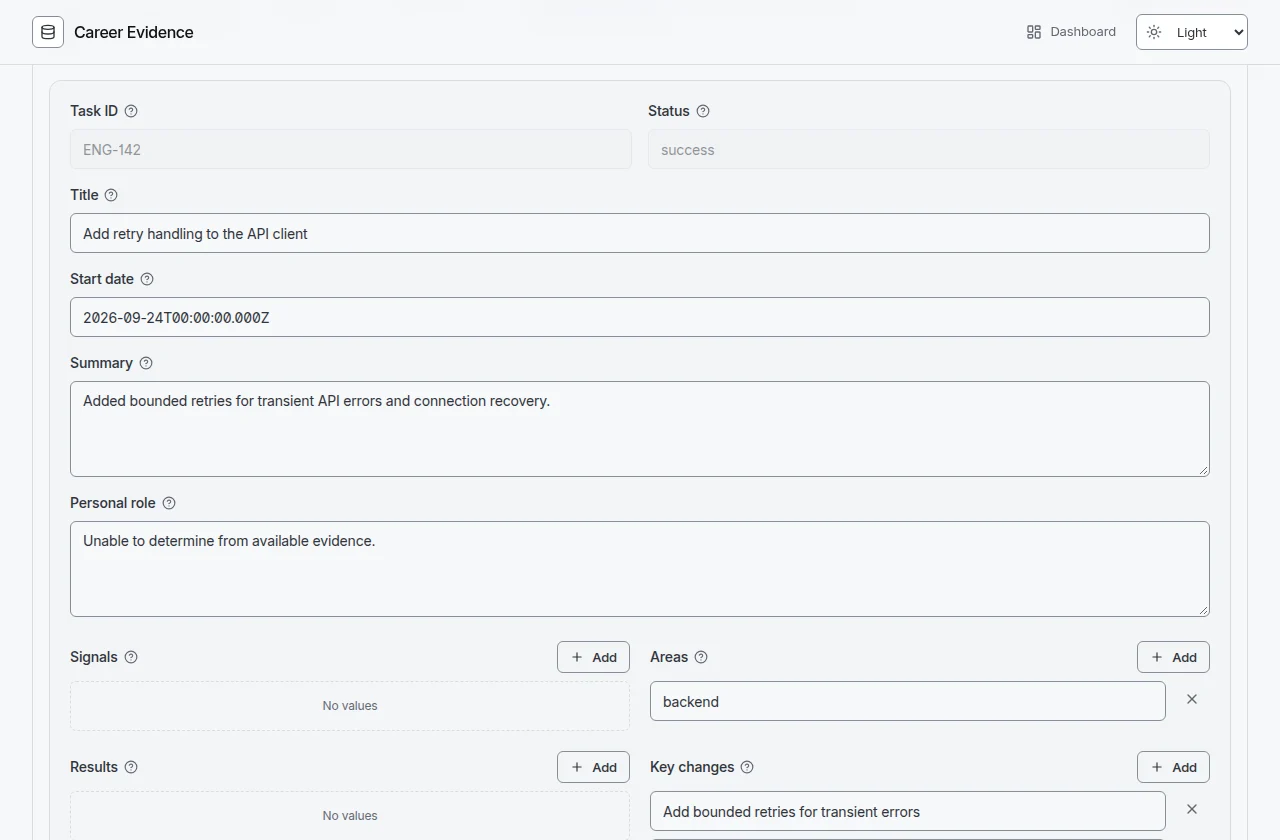Click the Title input field
The height and width of the screenshot is (840, 1280).
tap(640, 233)
